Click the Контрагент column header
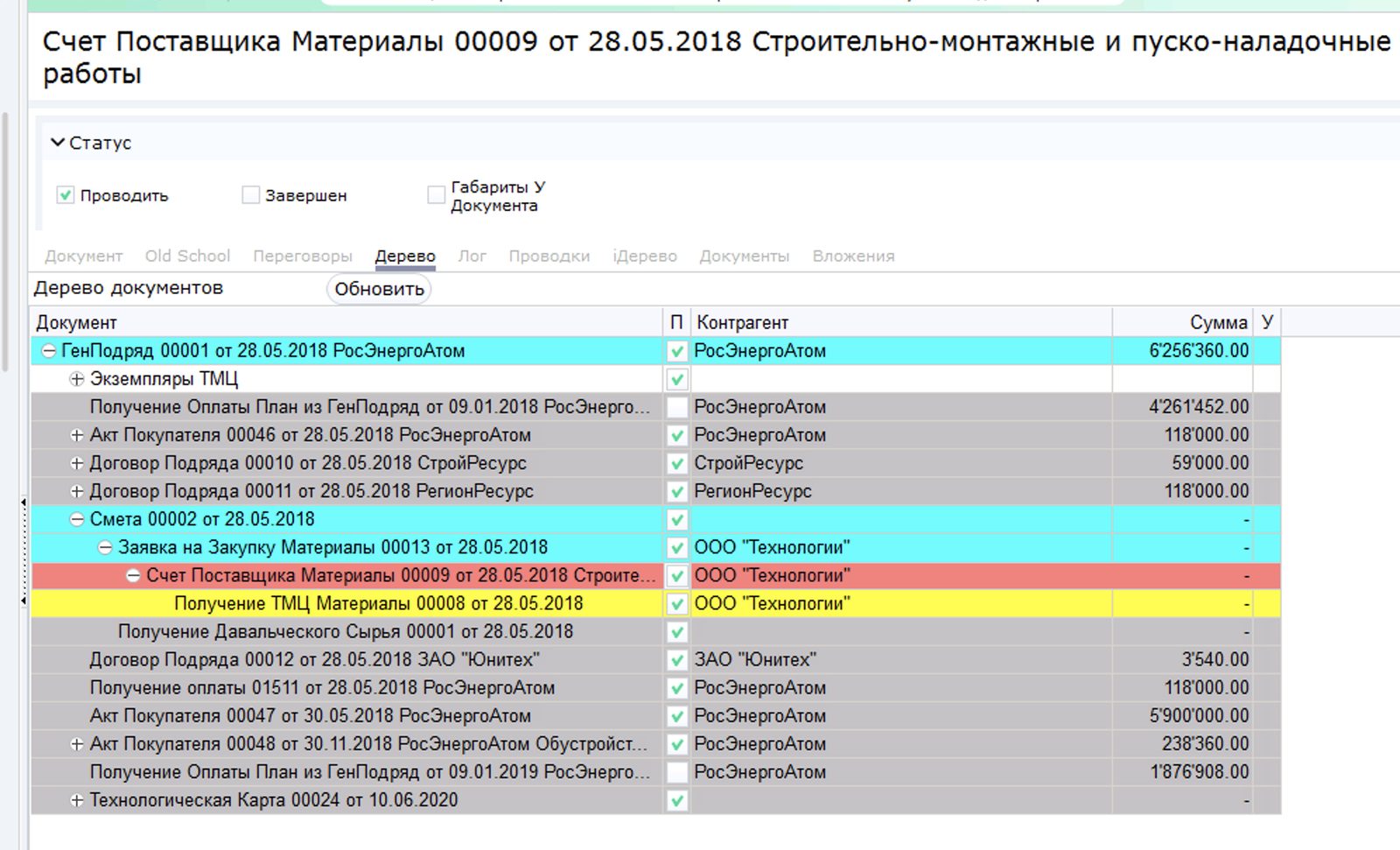The image size is (1400, 850). (901, 322)
